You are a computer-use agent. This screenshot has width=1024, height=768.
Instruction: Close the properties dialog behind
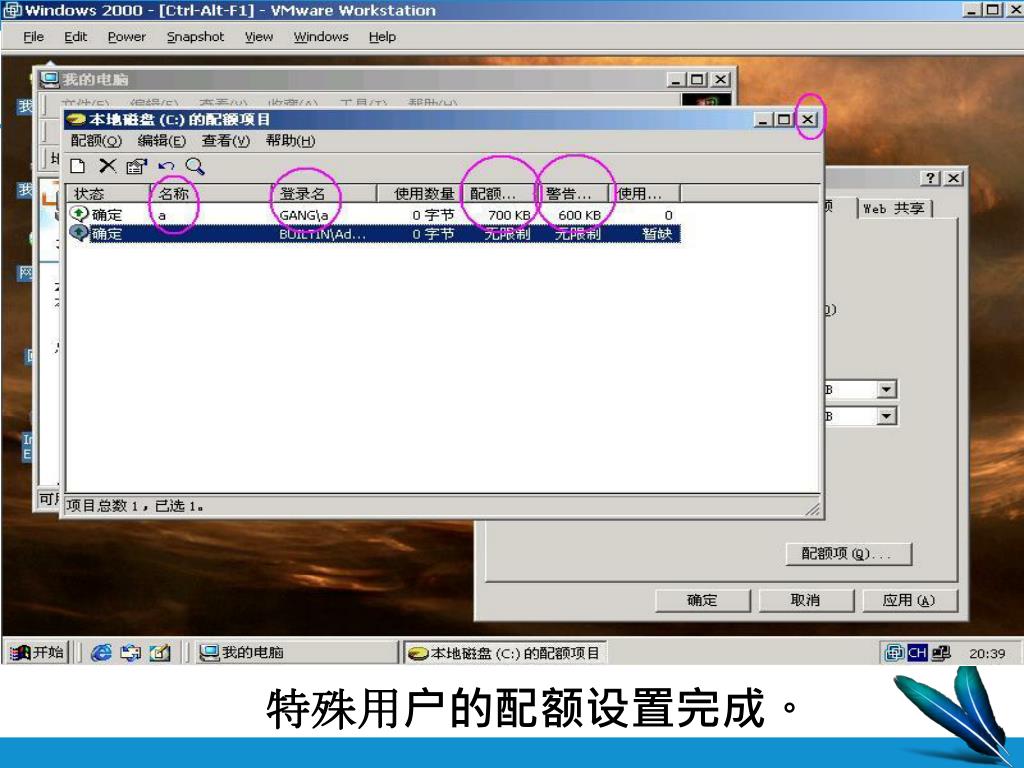tap(953, 178)
